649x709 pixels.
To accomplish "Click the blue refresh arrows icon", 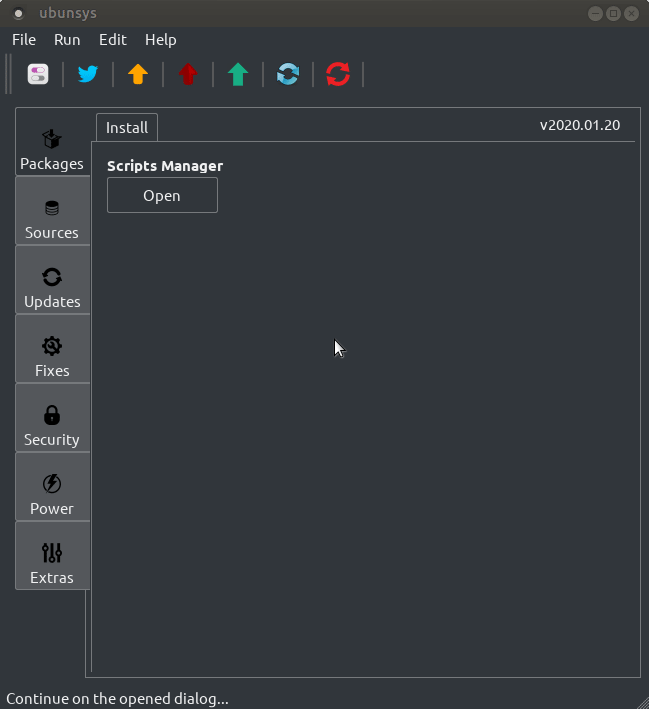I will pyautogui.click(x=288, y=74).
